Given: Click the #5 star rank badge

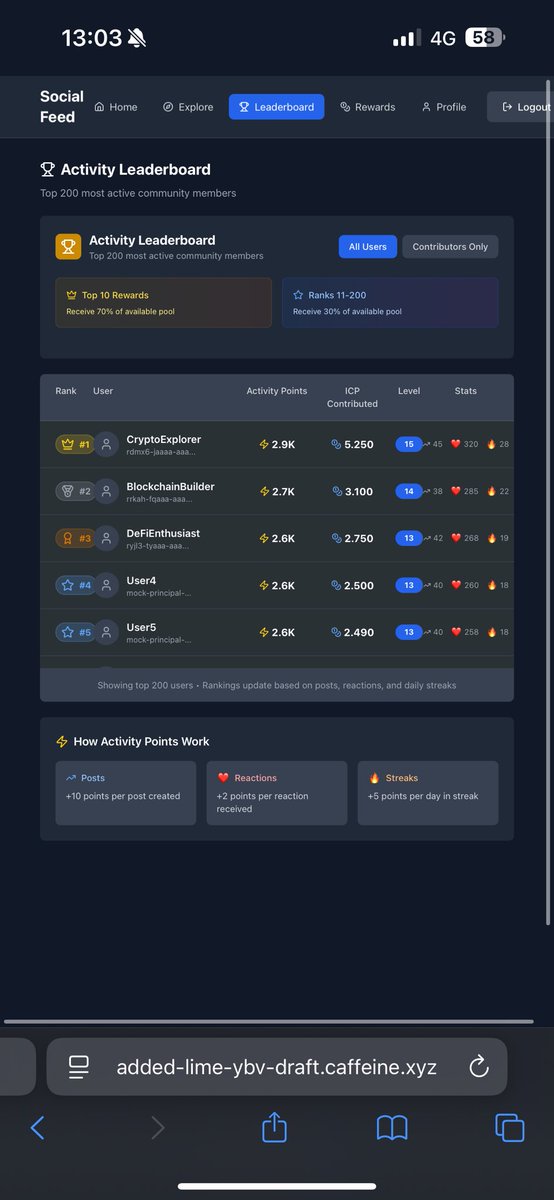Looking at the screenshot, I should pos(74,632).
